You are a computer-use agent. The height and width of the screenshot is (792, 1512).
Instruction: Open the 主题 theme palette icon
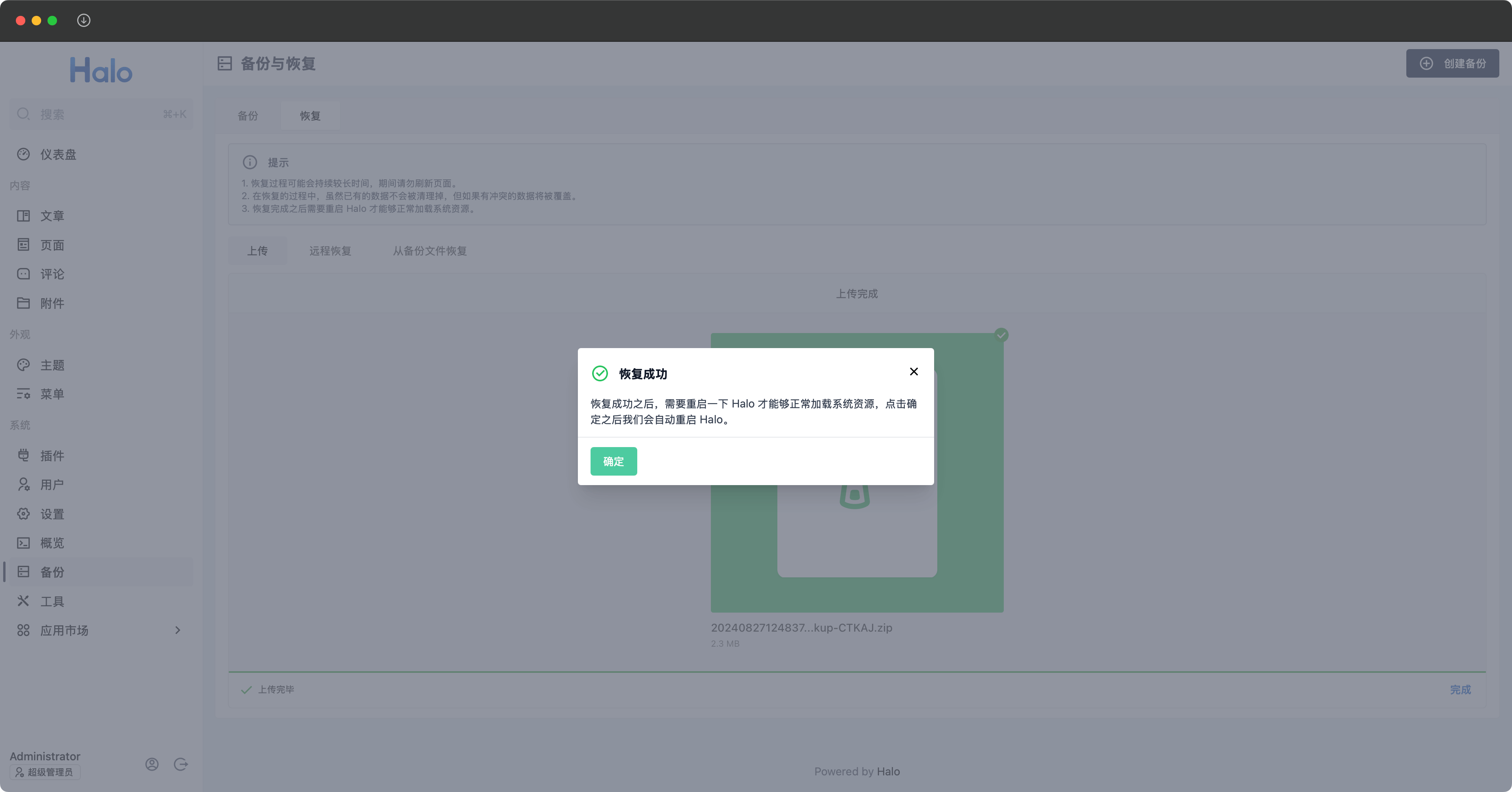pyautogui.click(x=23, y=365)
